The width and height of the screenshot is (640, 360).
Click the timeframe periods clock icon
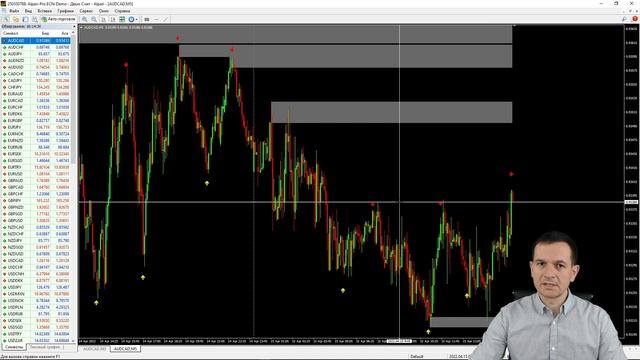pos(131,19)
